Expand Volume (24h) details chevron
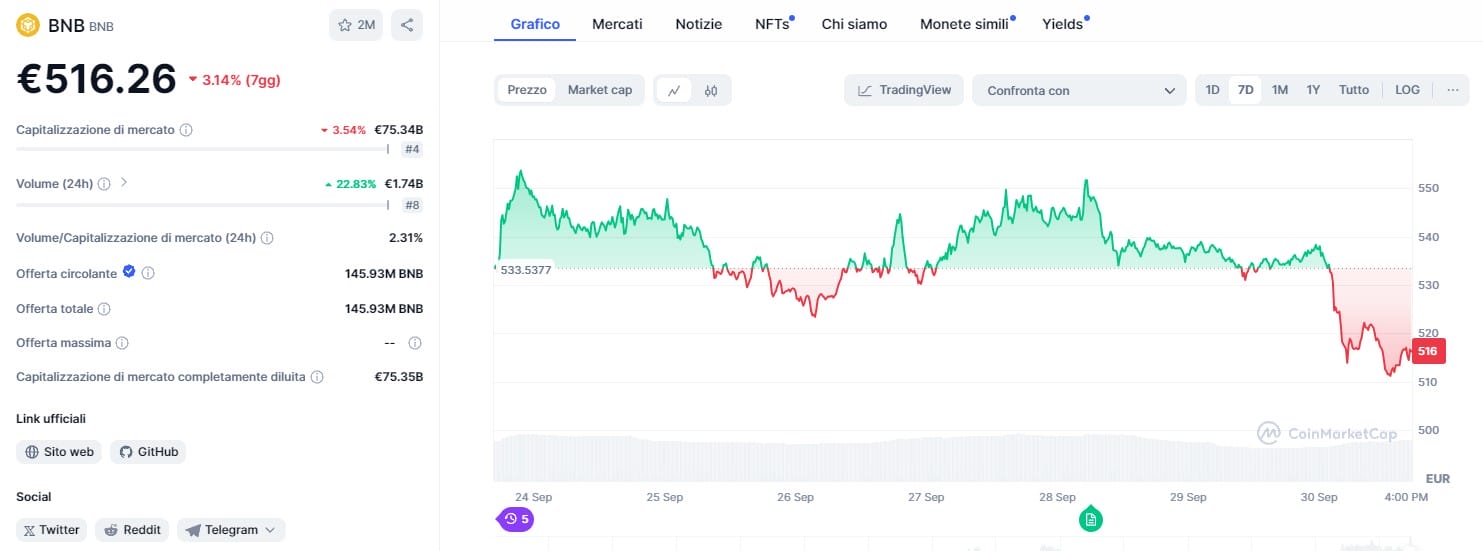Screen dimensions: 1483x551 click(124, 183)
